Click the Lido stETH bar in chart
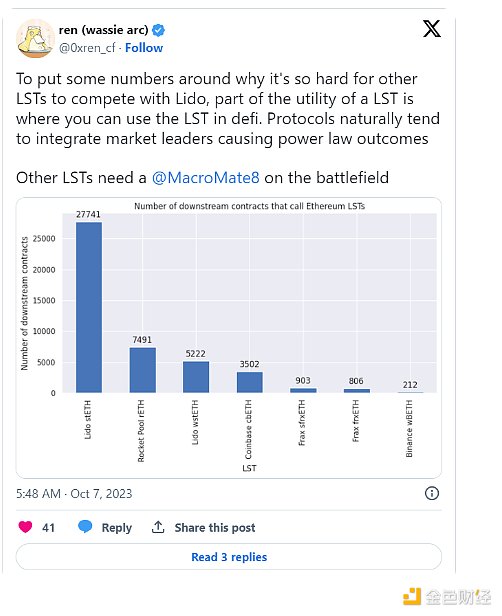Screen dimensions: 502x616 pyautogui.click(x=89, y=307)
